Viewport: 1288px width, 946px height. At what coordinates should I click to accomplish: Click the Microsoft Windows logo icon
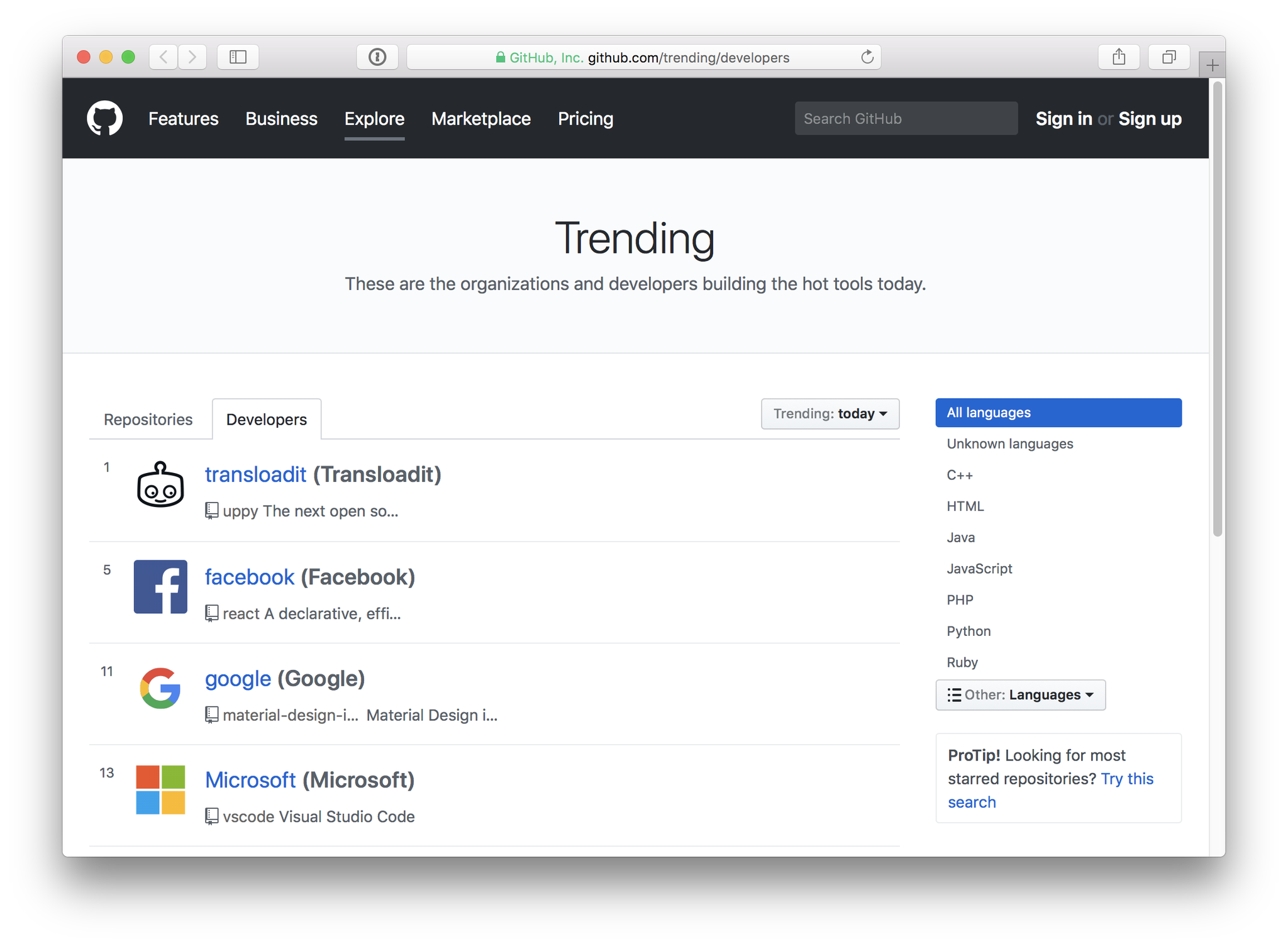coord(161,791)
